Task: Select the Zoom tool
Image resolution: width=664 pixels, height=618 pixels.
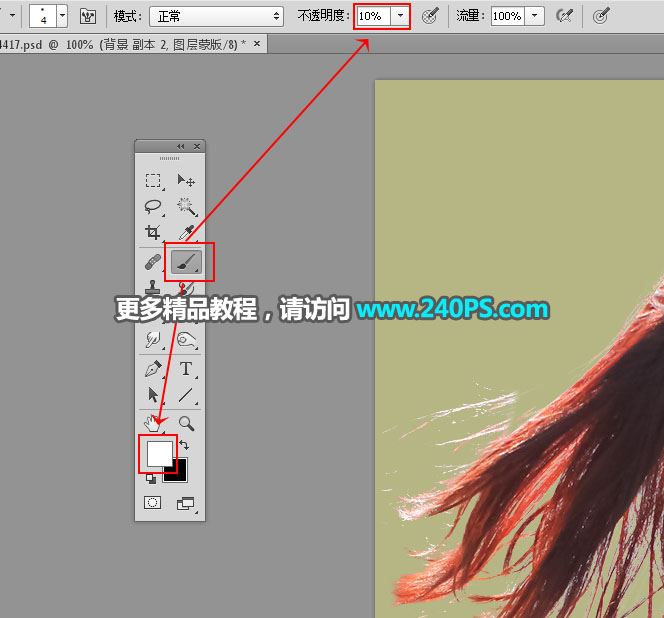Action: [186, 423]
